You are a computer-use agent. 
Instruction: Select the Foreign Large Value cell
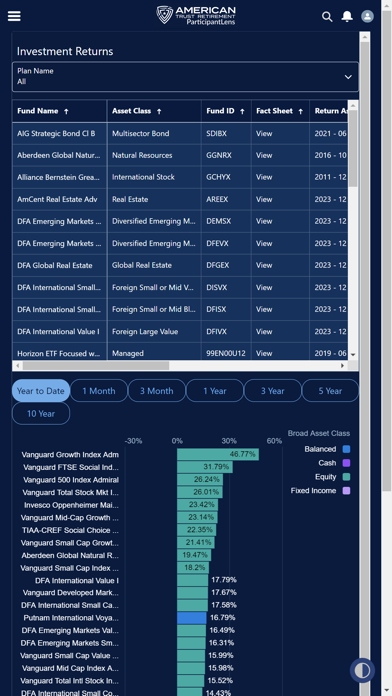(154, 331)
